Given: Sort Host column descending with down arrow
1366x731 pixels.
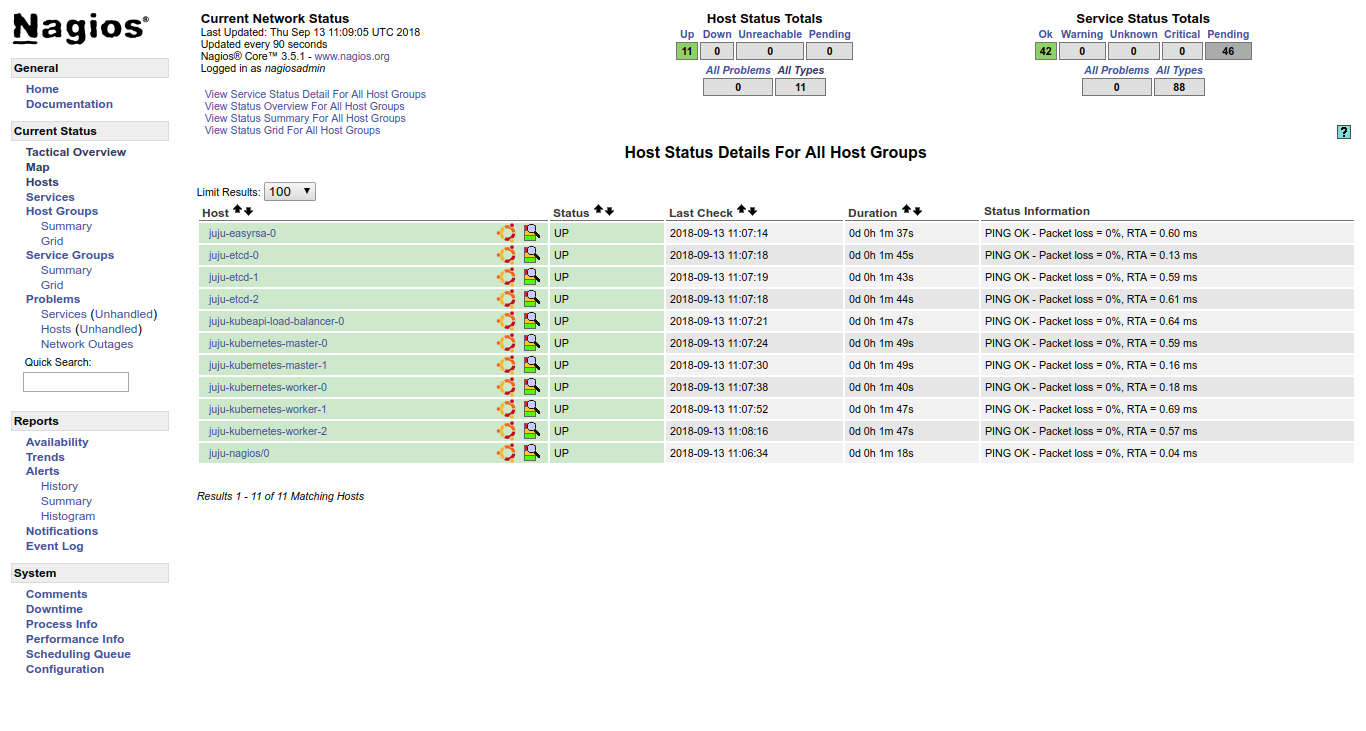Looking at the screenshot, I should point(248,211).
